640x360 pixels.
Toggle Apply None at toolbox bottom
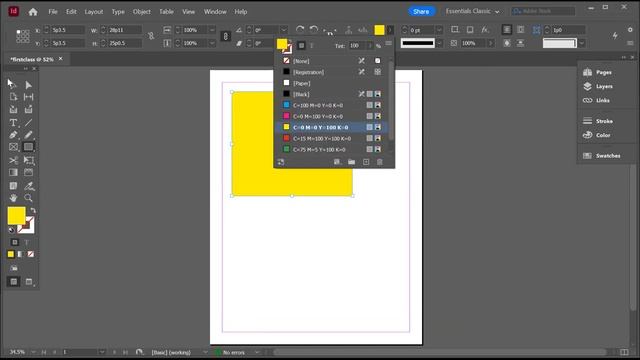click(x=31, y=254)
